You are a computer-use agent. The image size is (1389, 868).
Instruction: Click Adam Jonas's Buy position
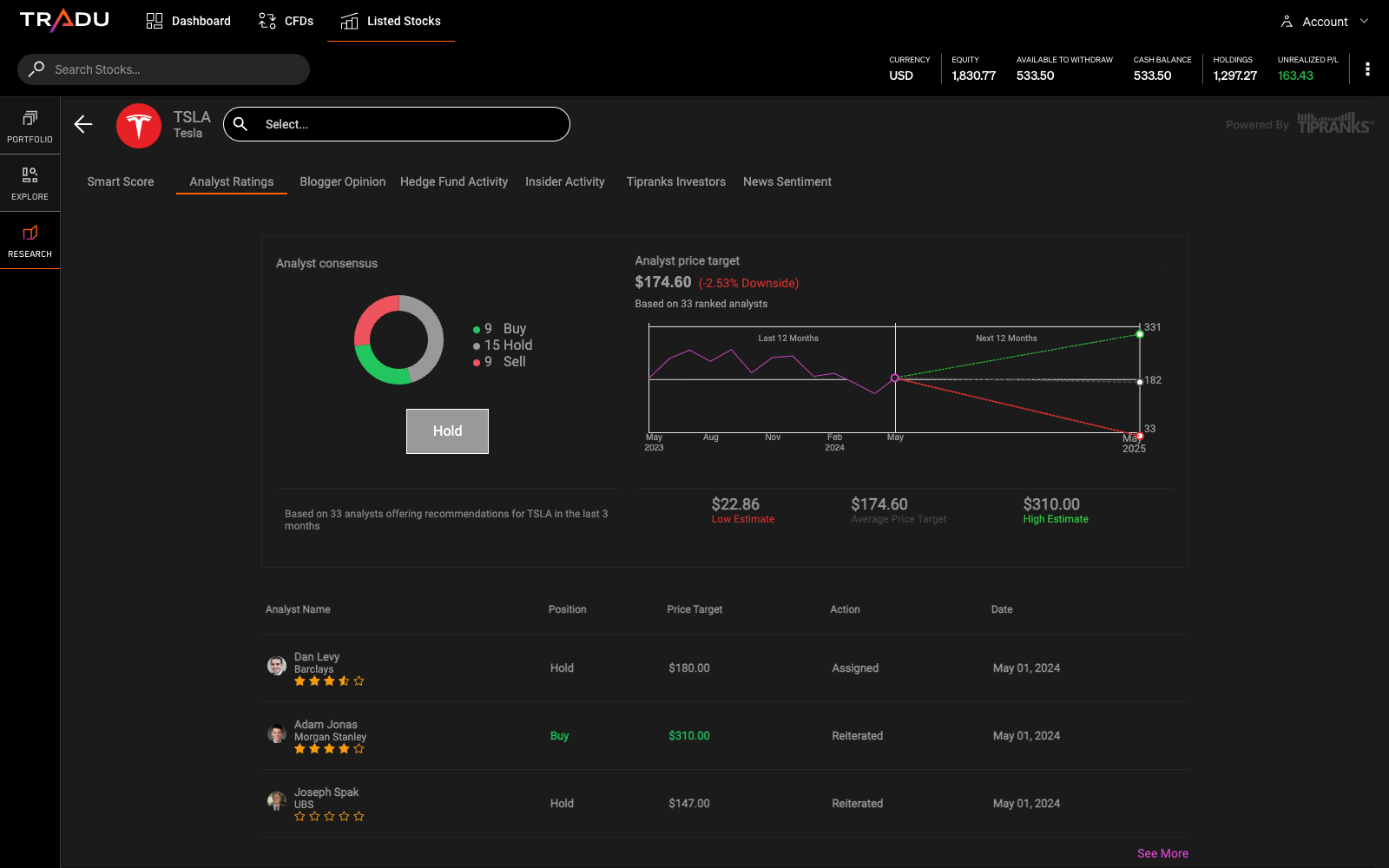click(559, 736)
